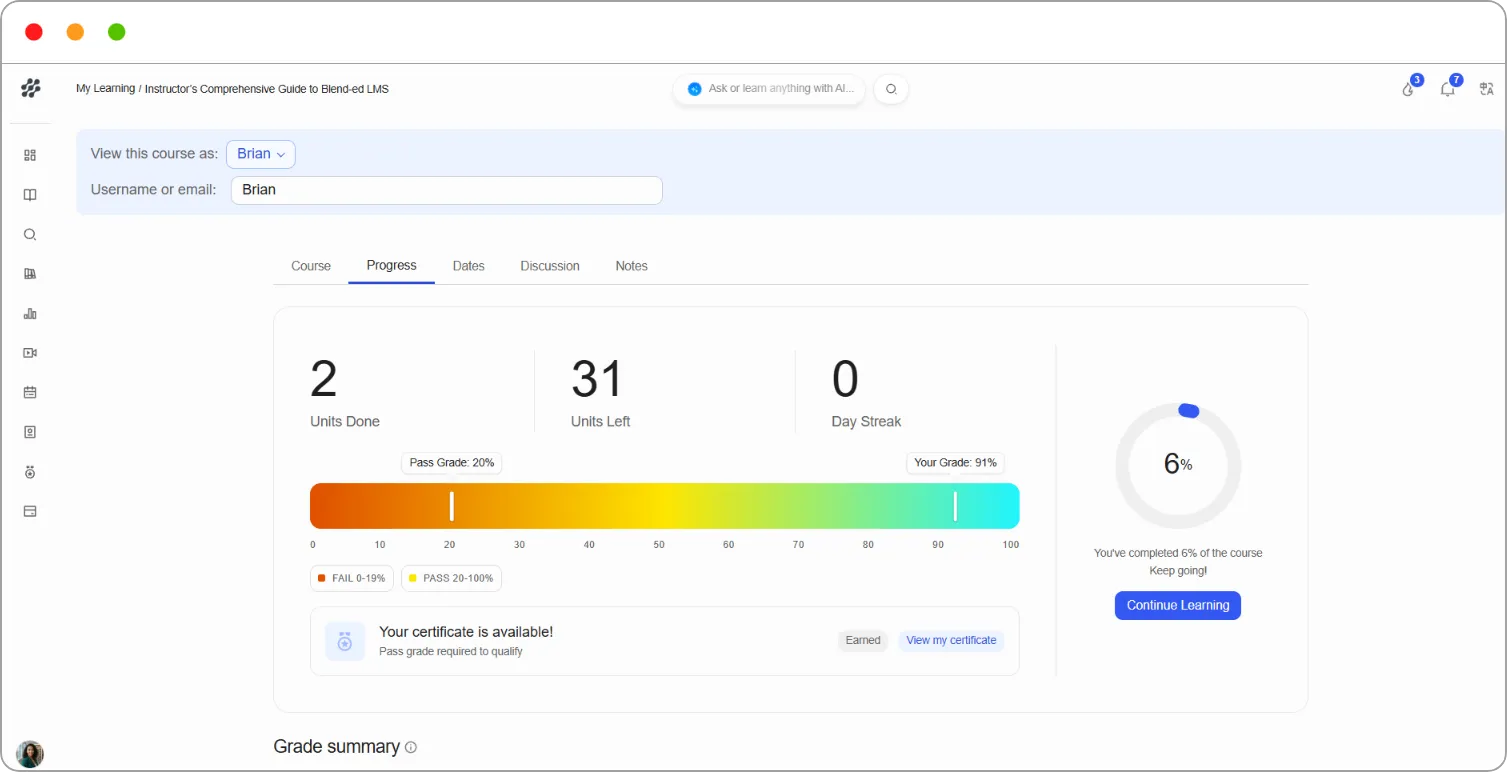This screenshot has width=1507, height=772.
Task: Click the language translate icon
Action: pos(1486,89)
